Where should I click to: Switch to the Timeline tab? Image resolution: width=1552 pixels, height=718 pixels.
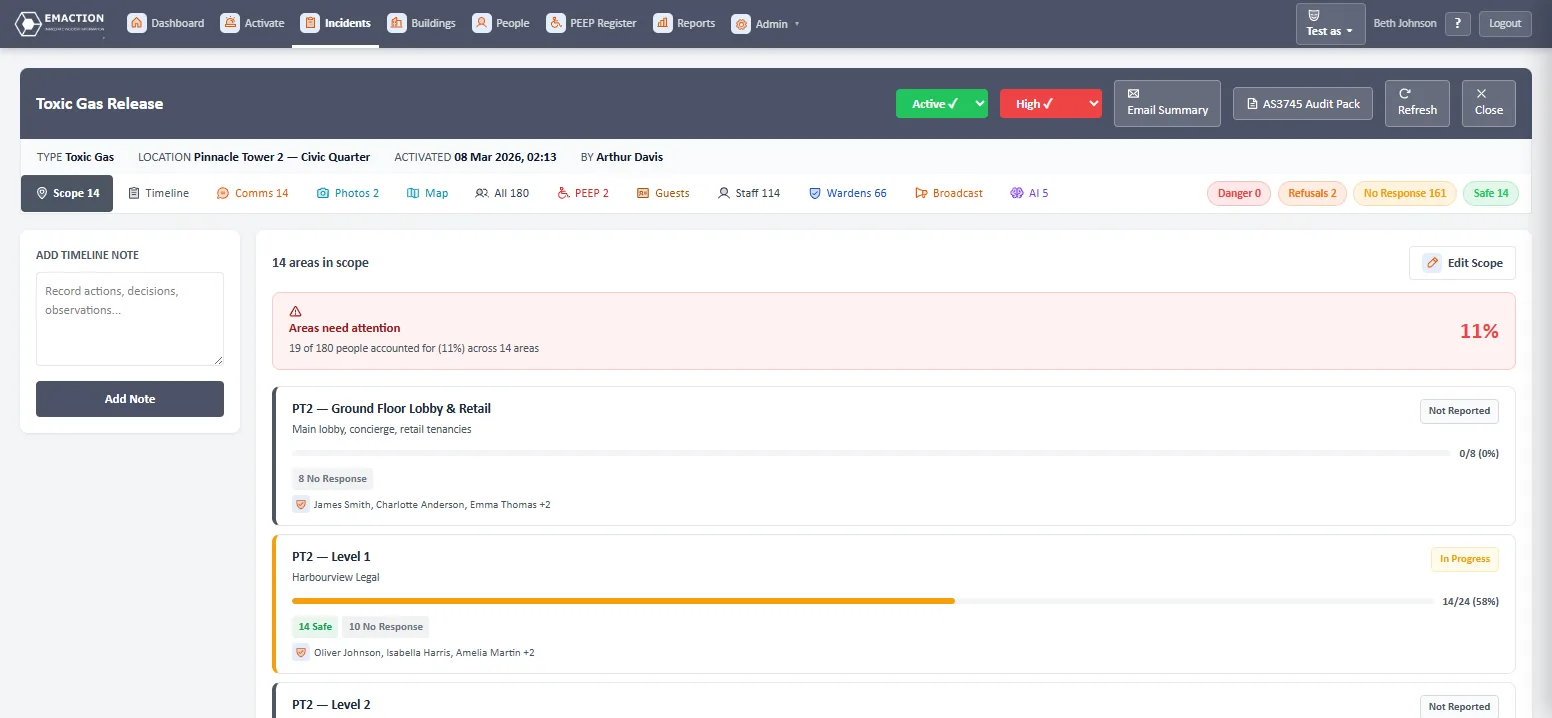click(158, 193)
